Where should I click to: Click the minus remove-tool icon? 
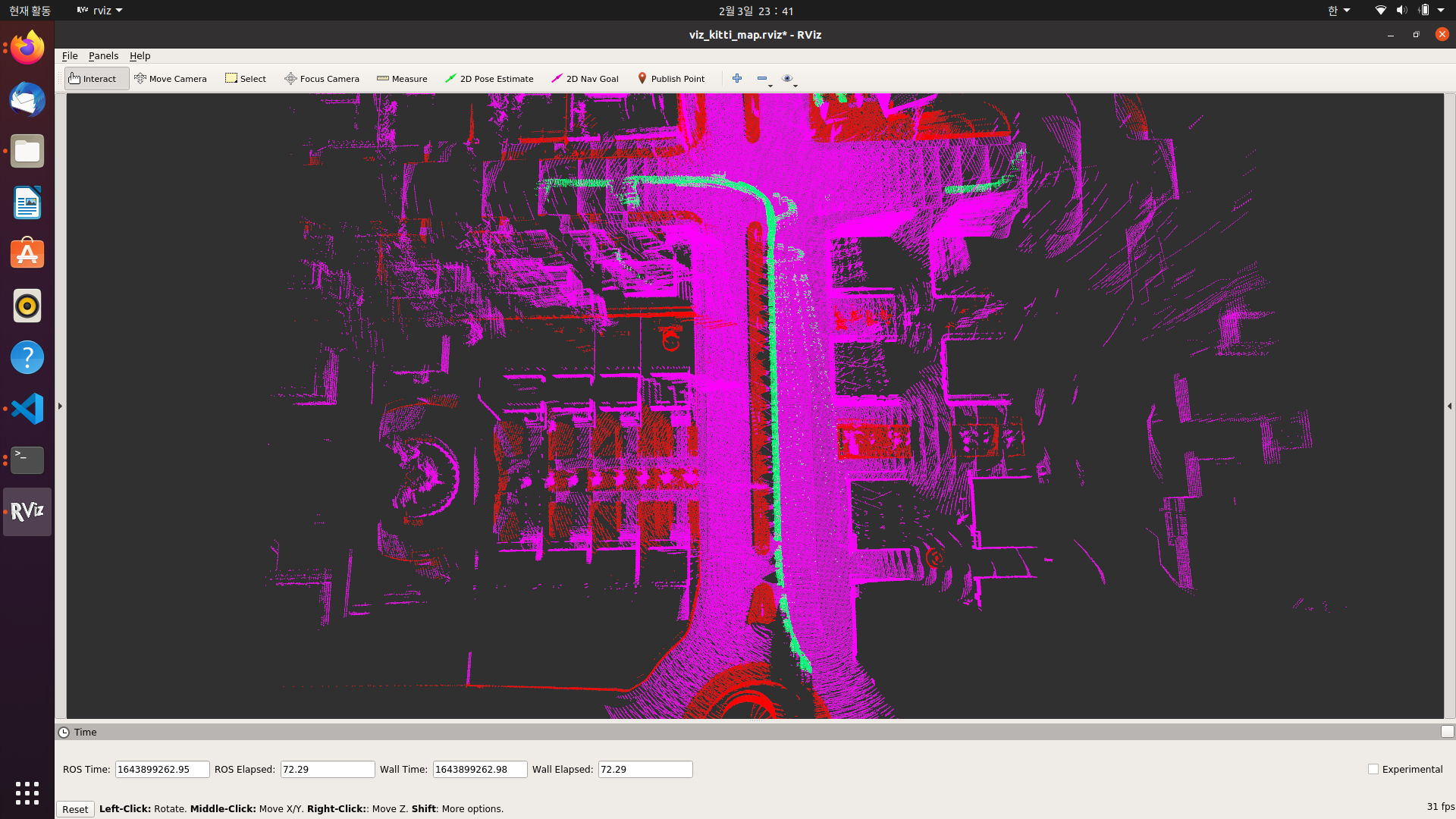pyautogui.click(x=761, y=78)
